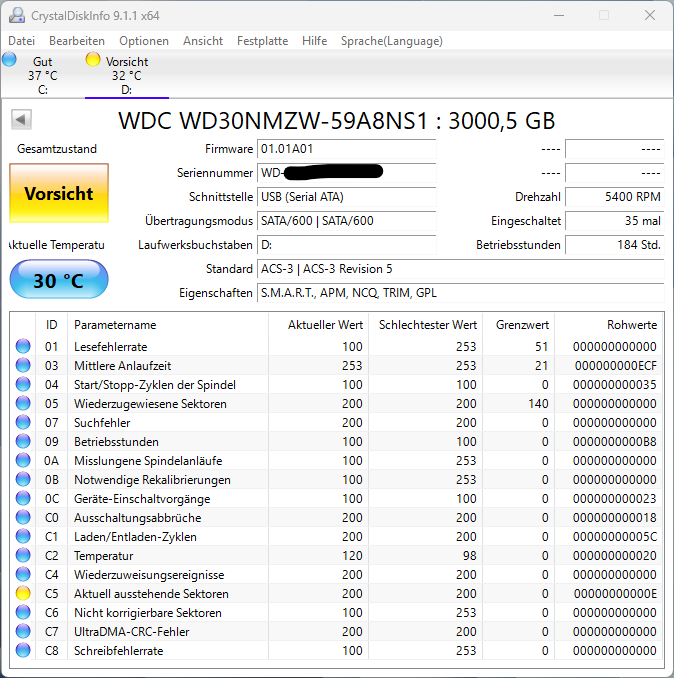Click status icon for Laden/Entladen-Zyklen row

coord(23,537)
